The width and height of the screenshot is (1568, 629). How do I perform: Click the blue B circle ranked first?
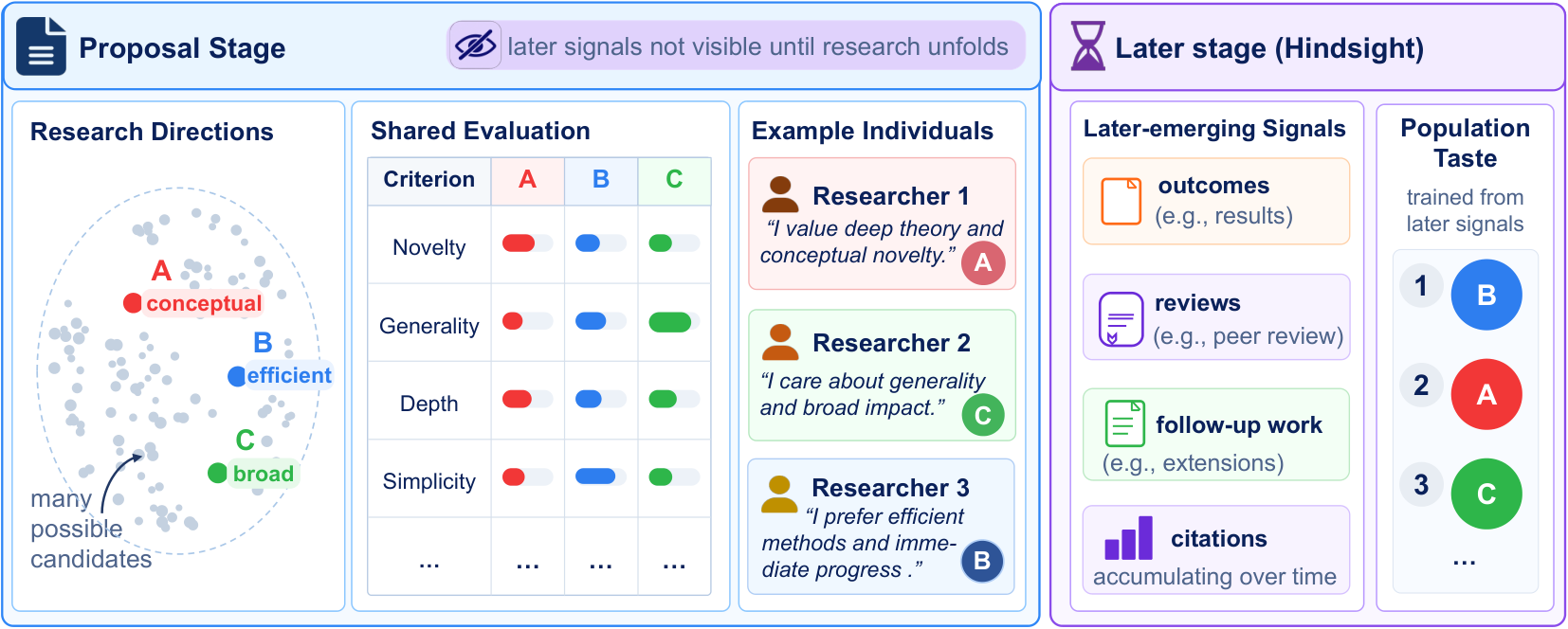click(1486, 295)
